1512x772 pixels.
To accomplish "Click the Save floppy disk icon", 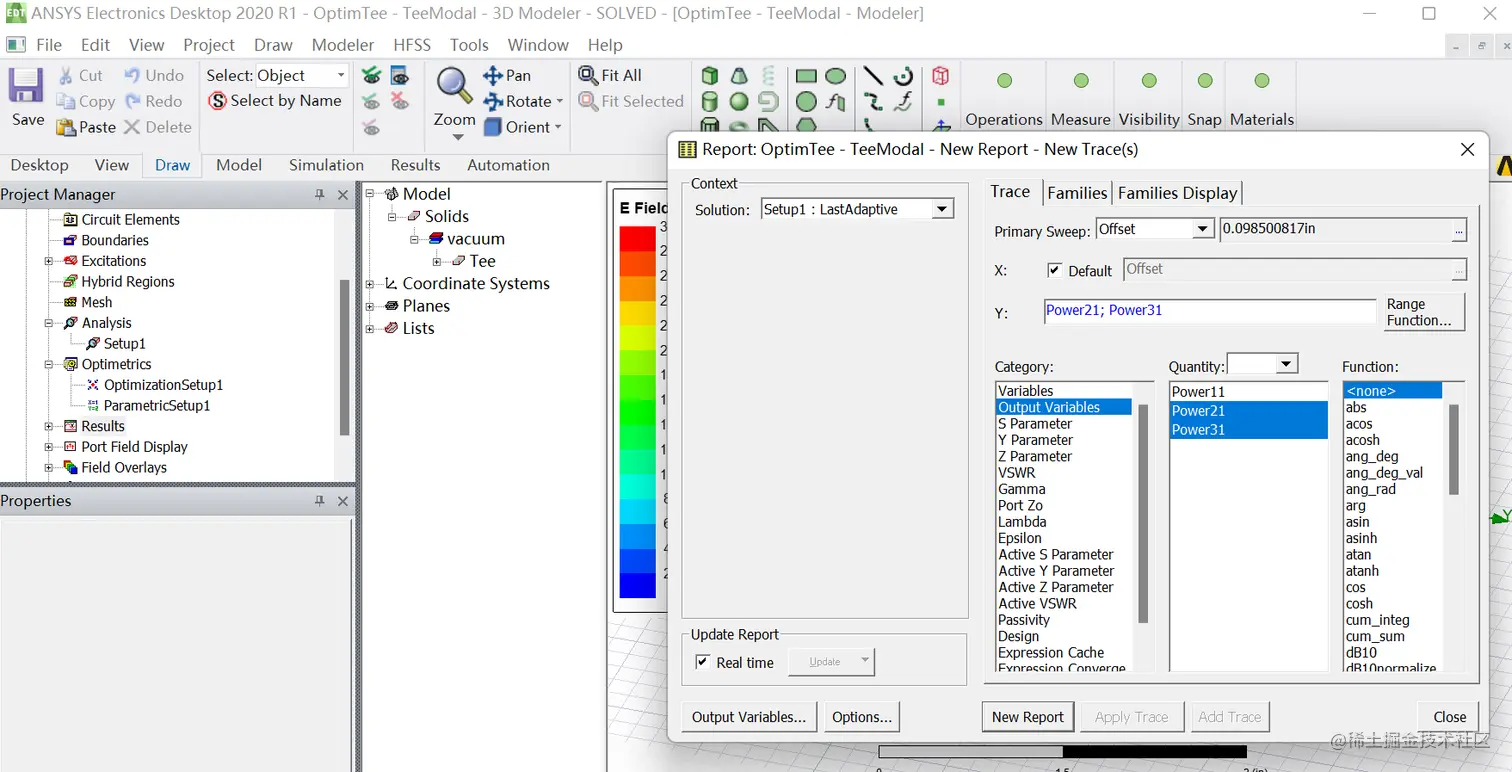I will 26,86.
